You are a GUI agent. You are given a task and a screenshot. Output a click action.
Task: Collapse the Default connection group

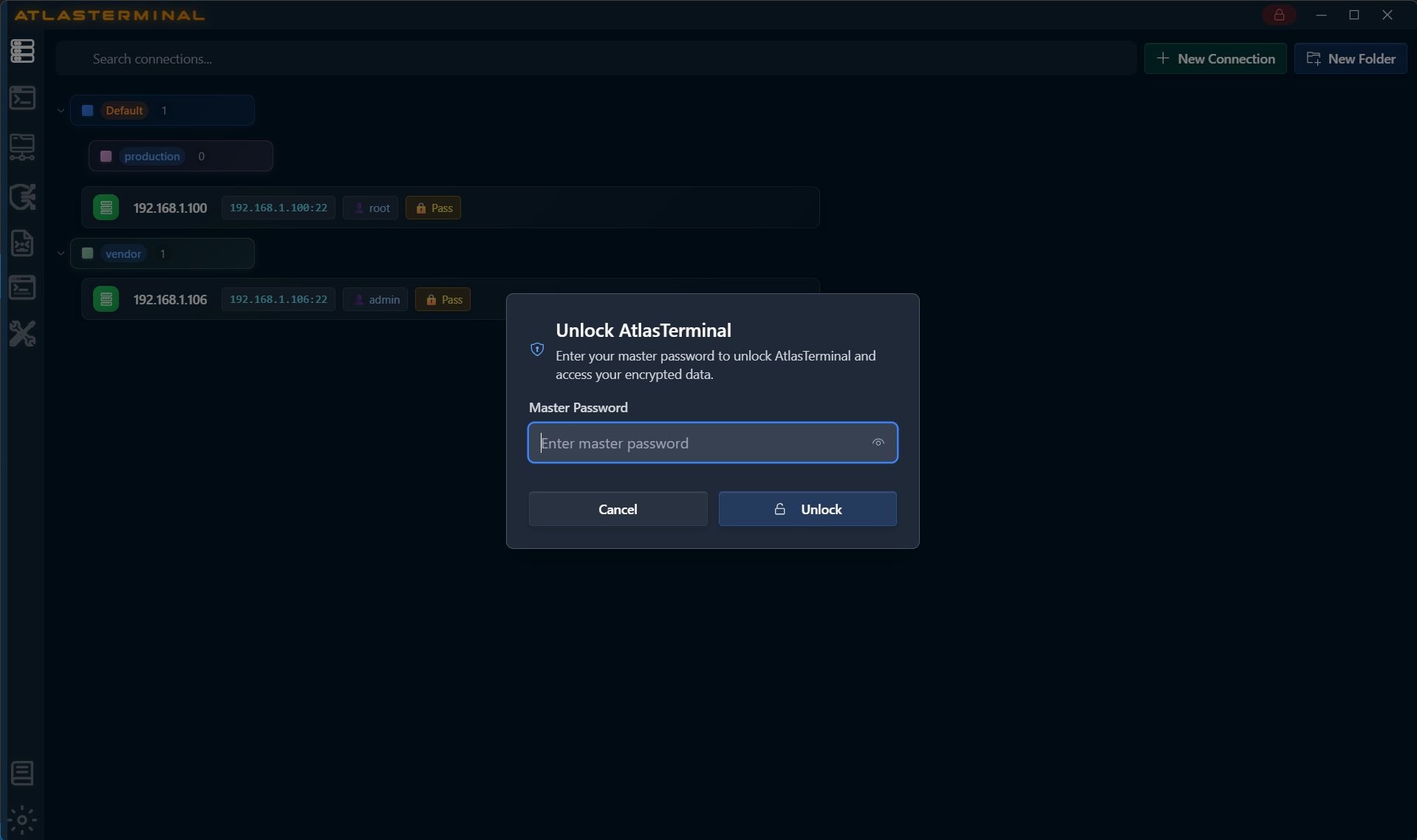pyautogui.click(x=60, y=109)
